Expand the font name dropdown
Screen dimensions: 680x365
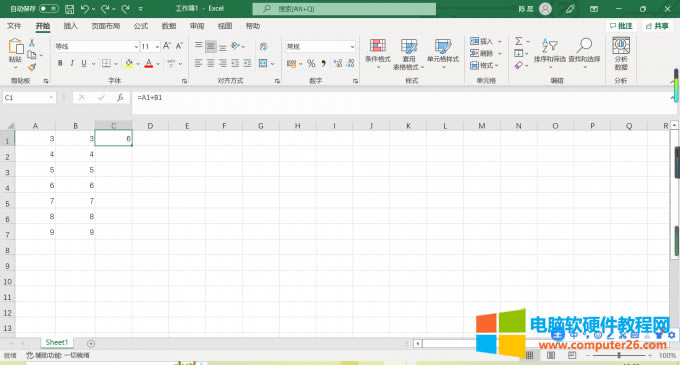[x=136, y=46]
